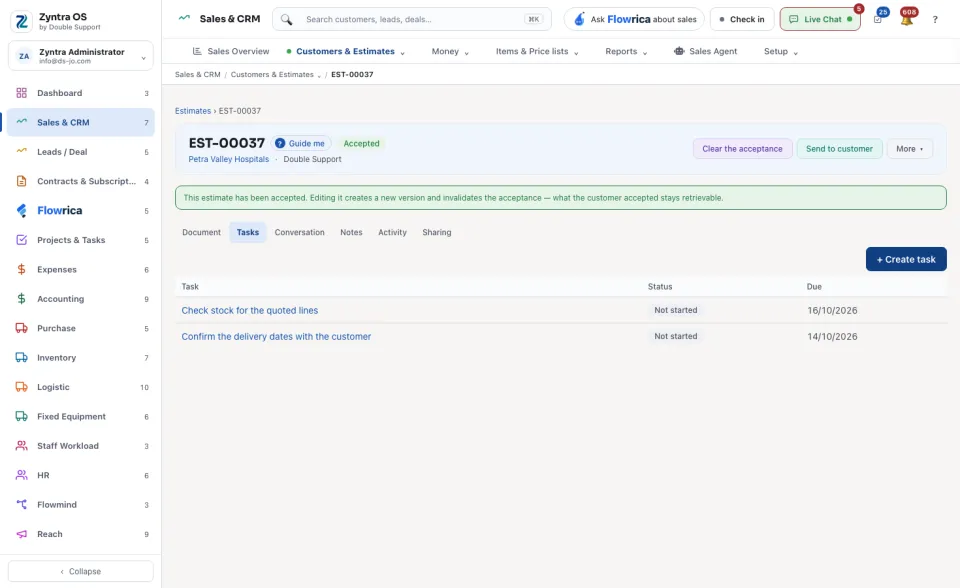The width and height of the screenshot is (960, 588).
Task: Focus the Search customers, leads, deals field
Action: point(413,20)
